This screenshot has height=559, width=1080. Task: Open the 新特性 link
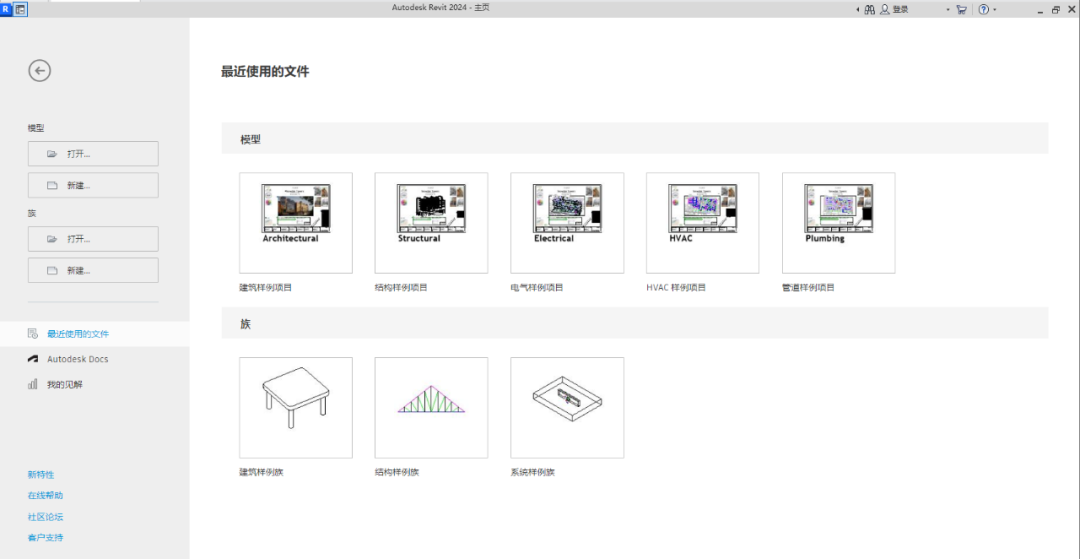coord(41,474)
